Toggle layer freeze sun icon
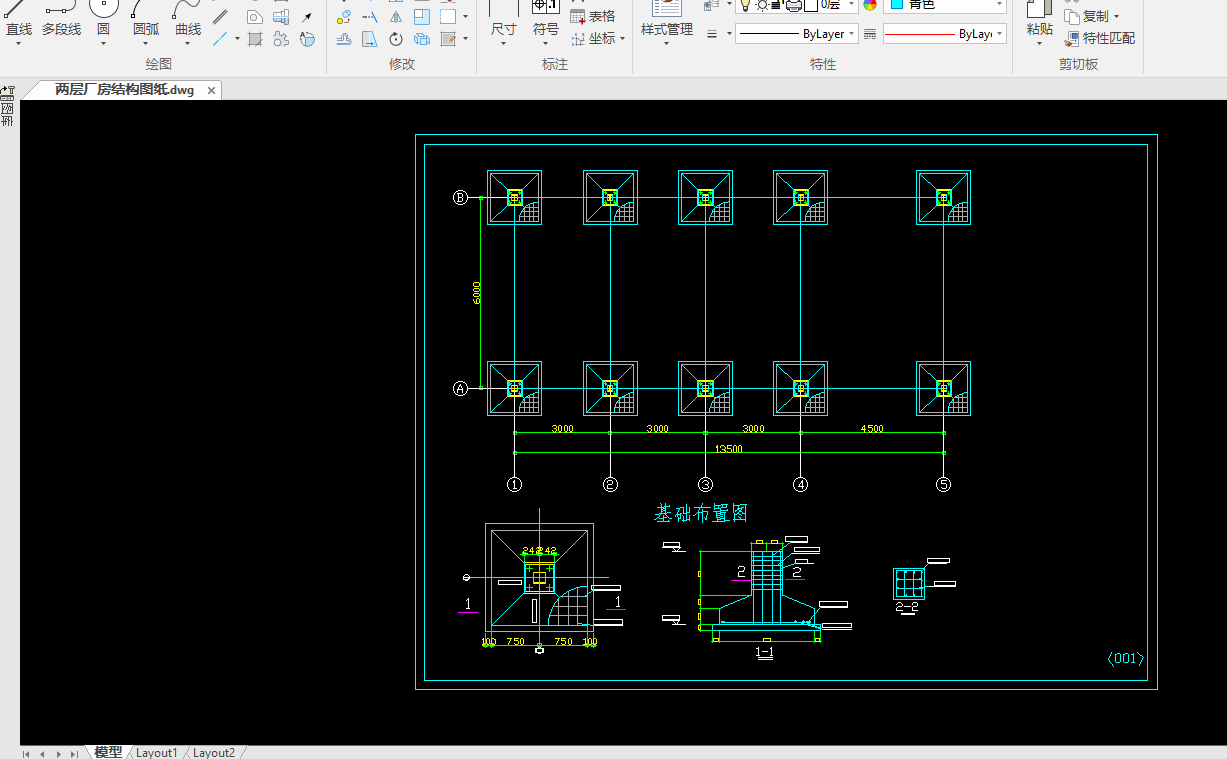1227x759 pixels. [x=763, y=5]
